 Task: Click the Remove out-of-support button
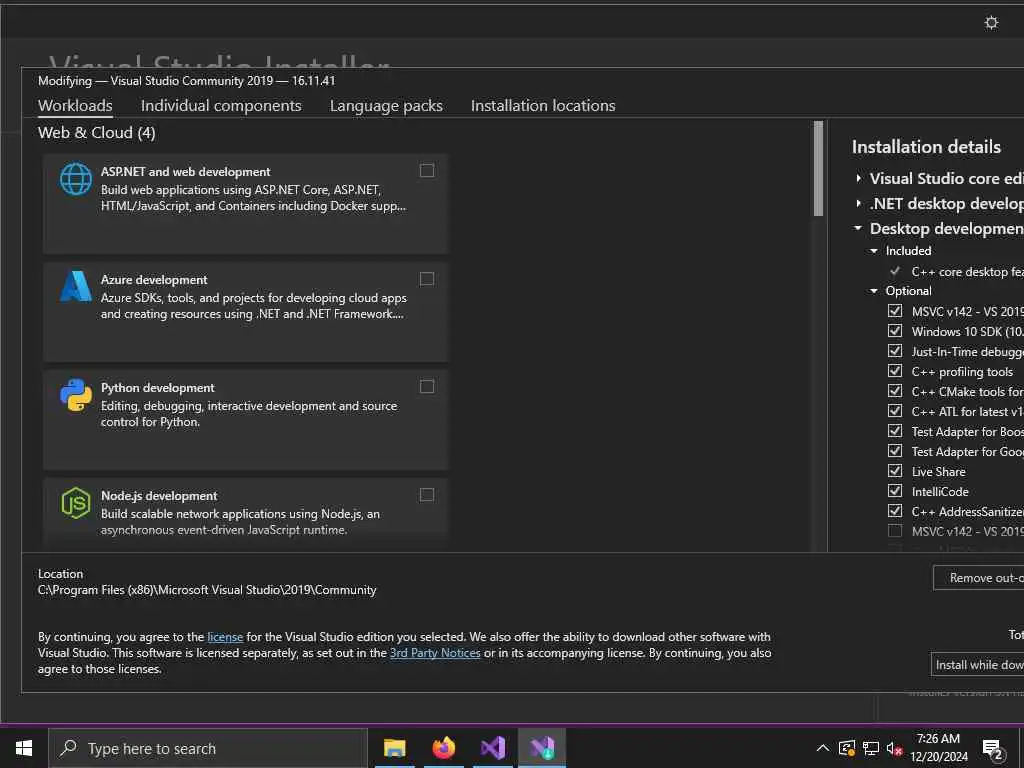[x=978, y=578]
